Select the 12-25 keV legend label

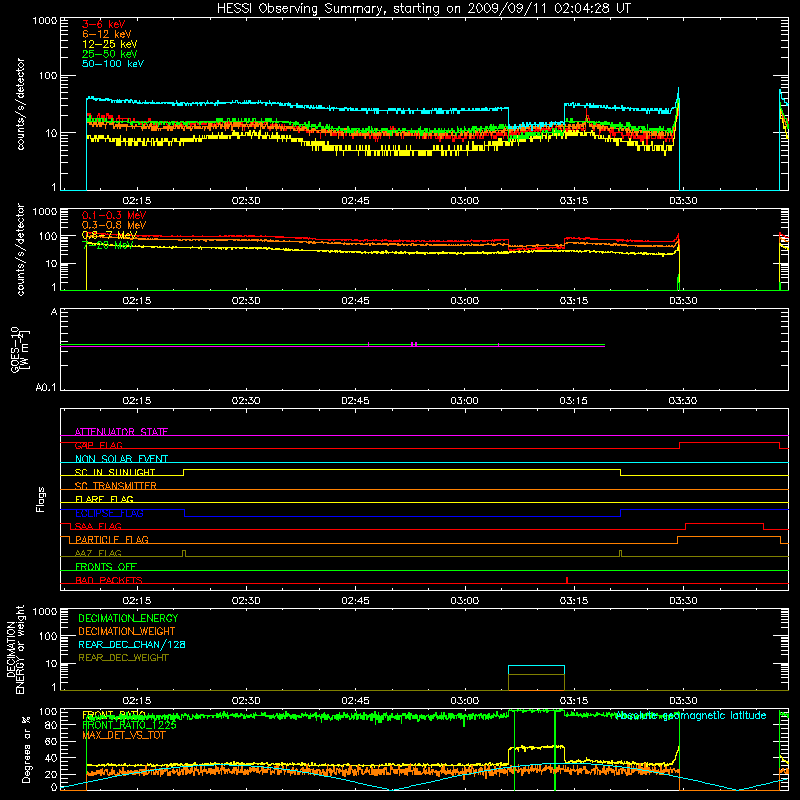tap(110, 44)
